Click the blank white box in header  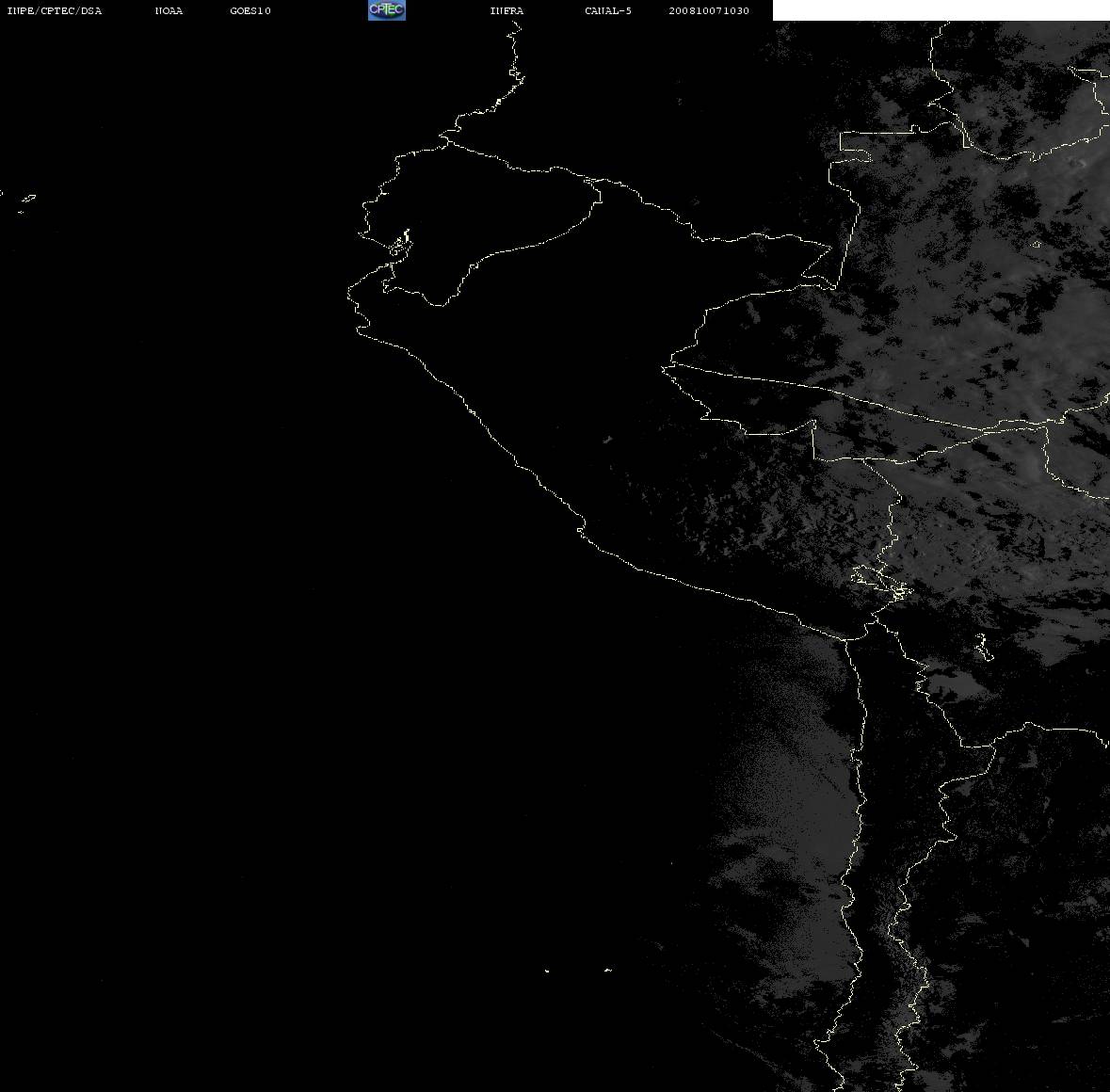coord(941,10)
